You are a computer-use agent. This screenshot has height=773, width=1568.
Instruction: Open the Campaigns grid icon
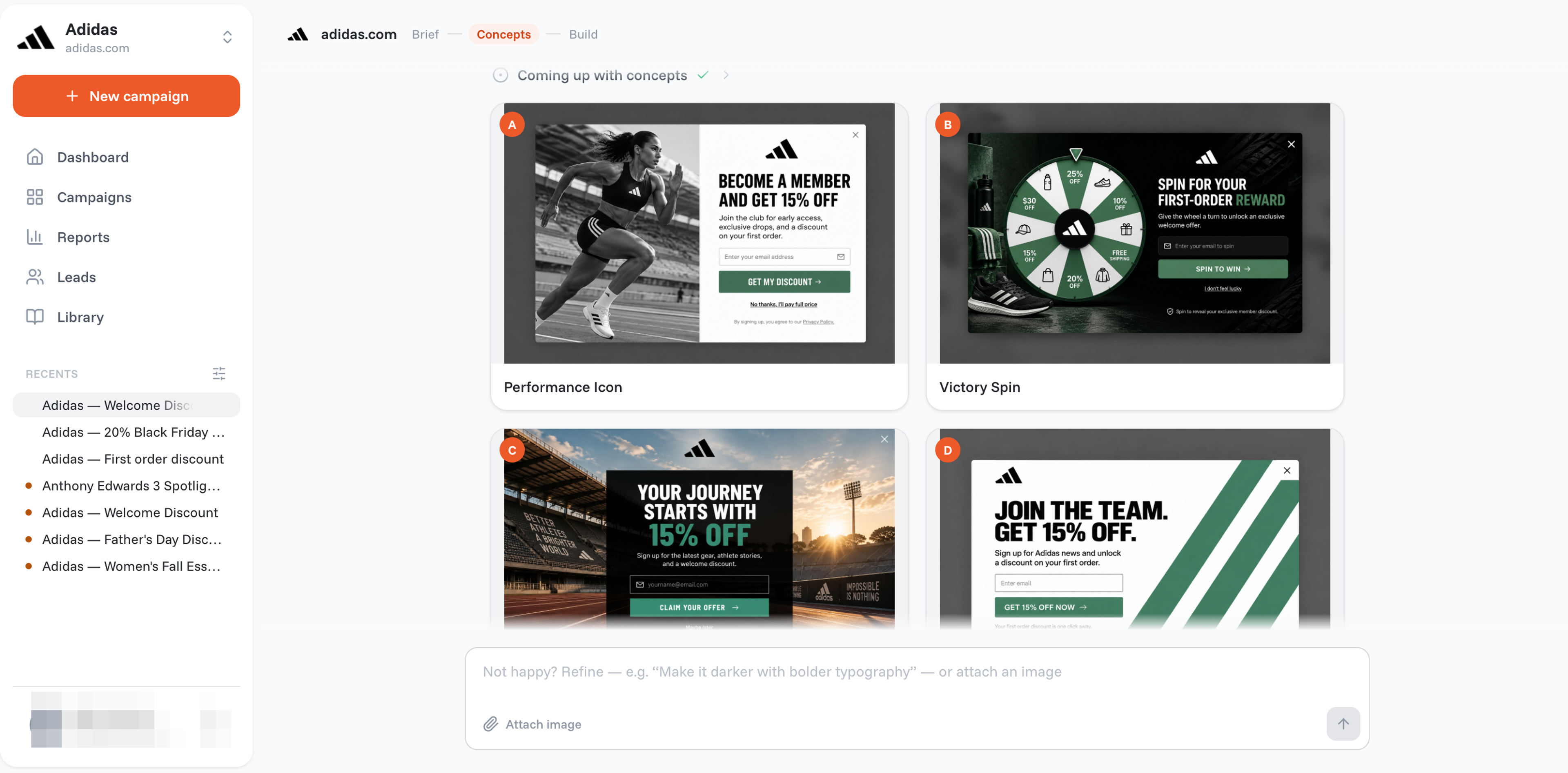click(x=35, y=197)
